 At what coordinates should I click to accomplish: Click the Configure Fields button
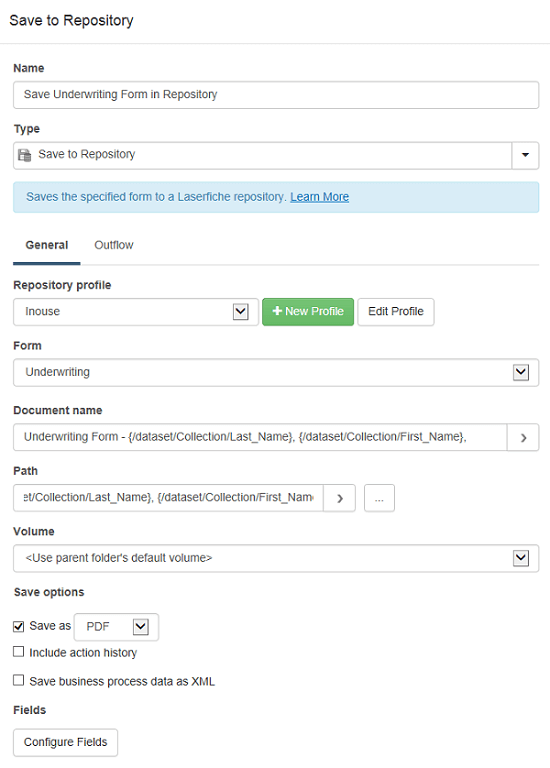click(65, 743)
